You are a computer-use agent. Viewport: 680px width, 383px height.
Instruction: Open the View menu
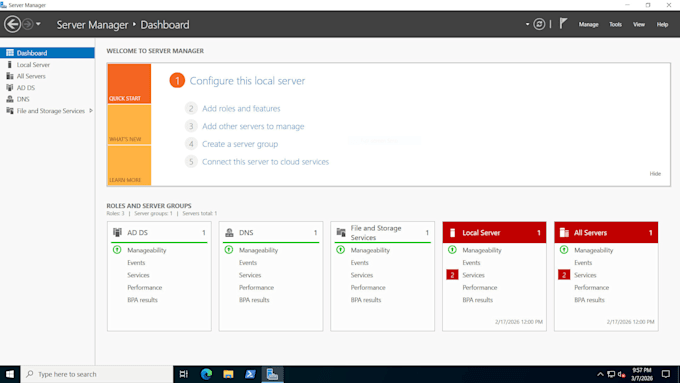(x=639, y=25)
